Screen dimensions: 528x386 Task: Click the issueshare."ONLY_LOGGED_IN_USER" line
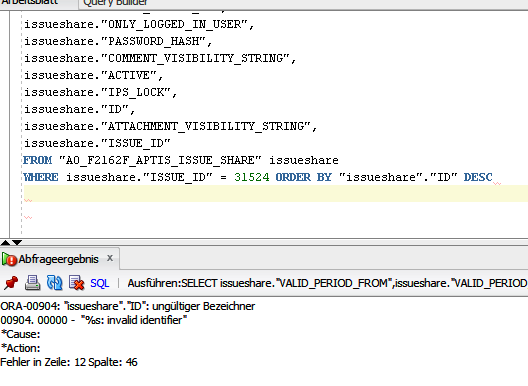pyautogui.click(x=139, y=24)
